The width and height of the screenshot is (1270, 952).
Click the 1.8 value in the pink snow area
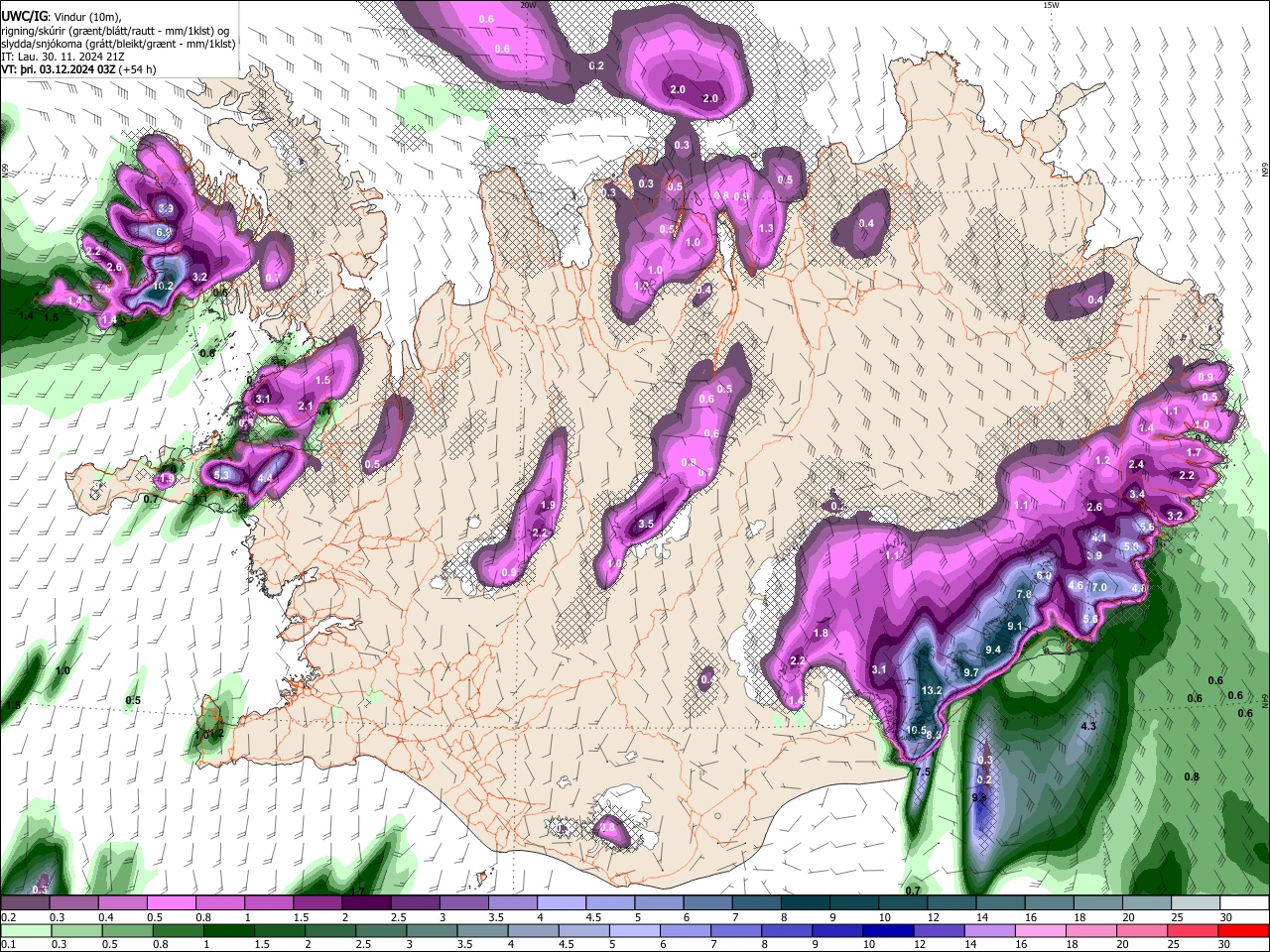point(821,634)
